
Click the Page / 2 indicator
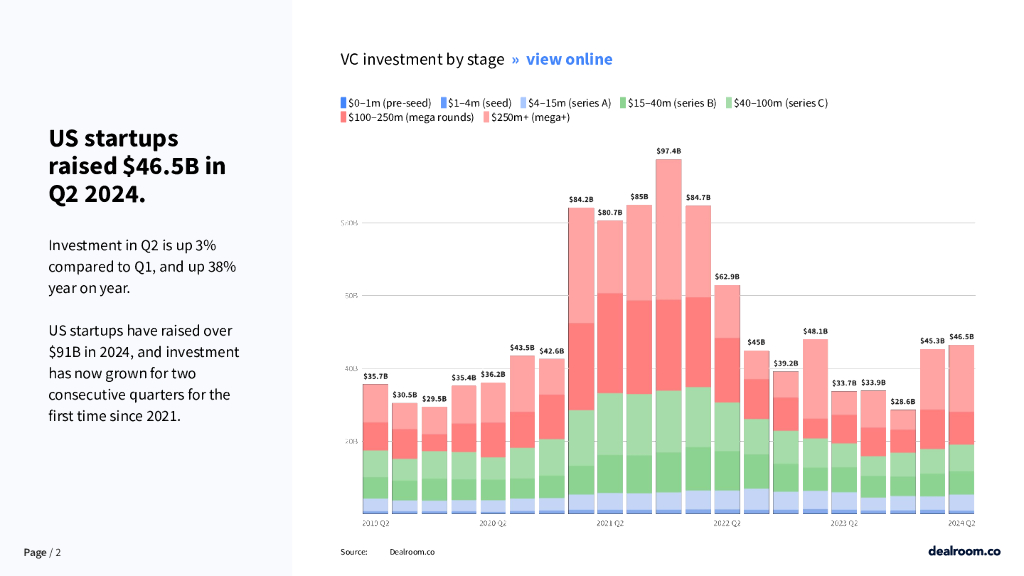tap(43, 552)
